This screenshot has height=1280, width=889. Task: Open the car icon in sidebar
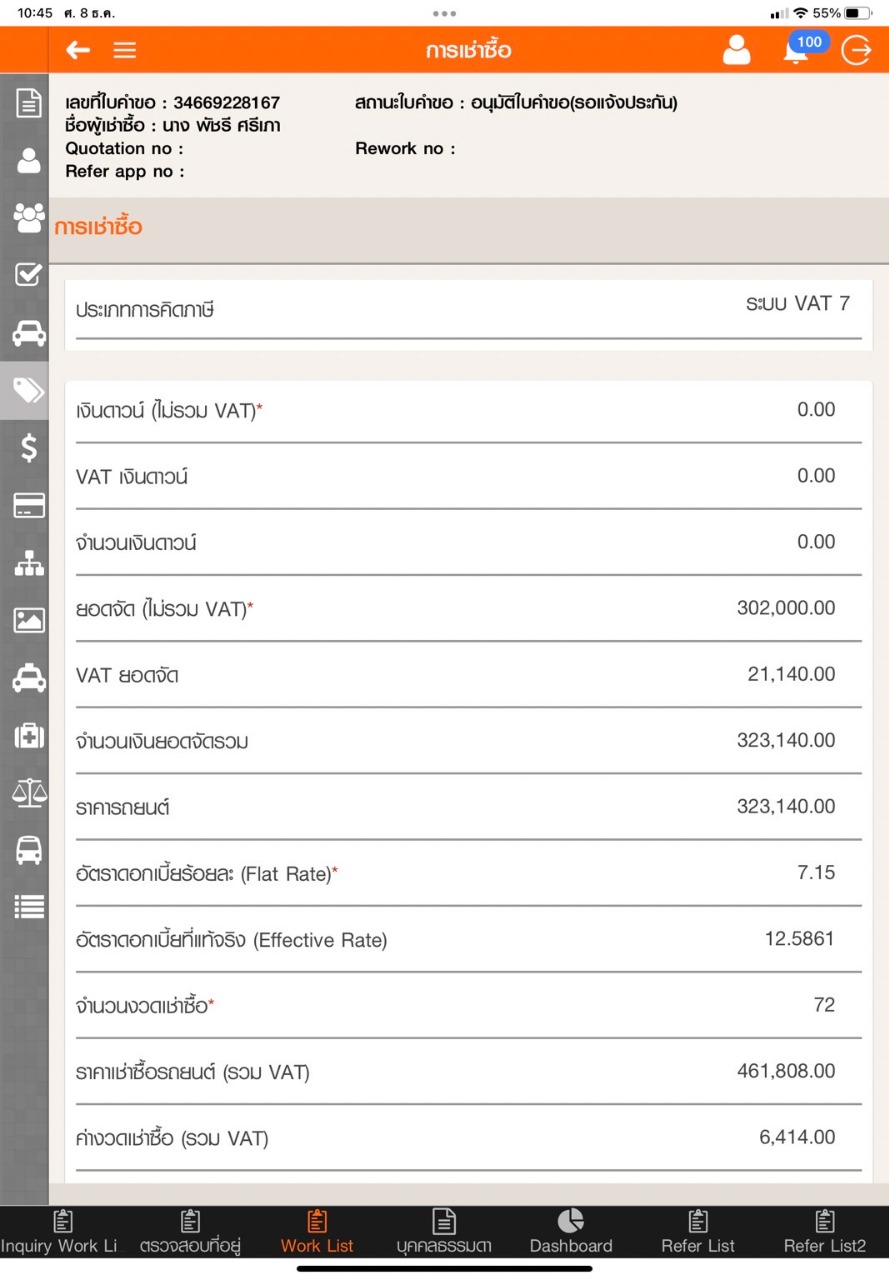(x=29, y=333)
